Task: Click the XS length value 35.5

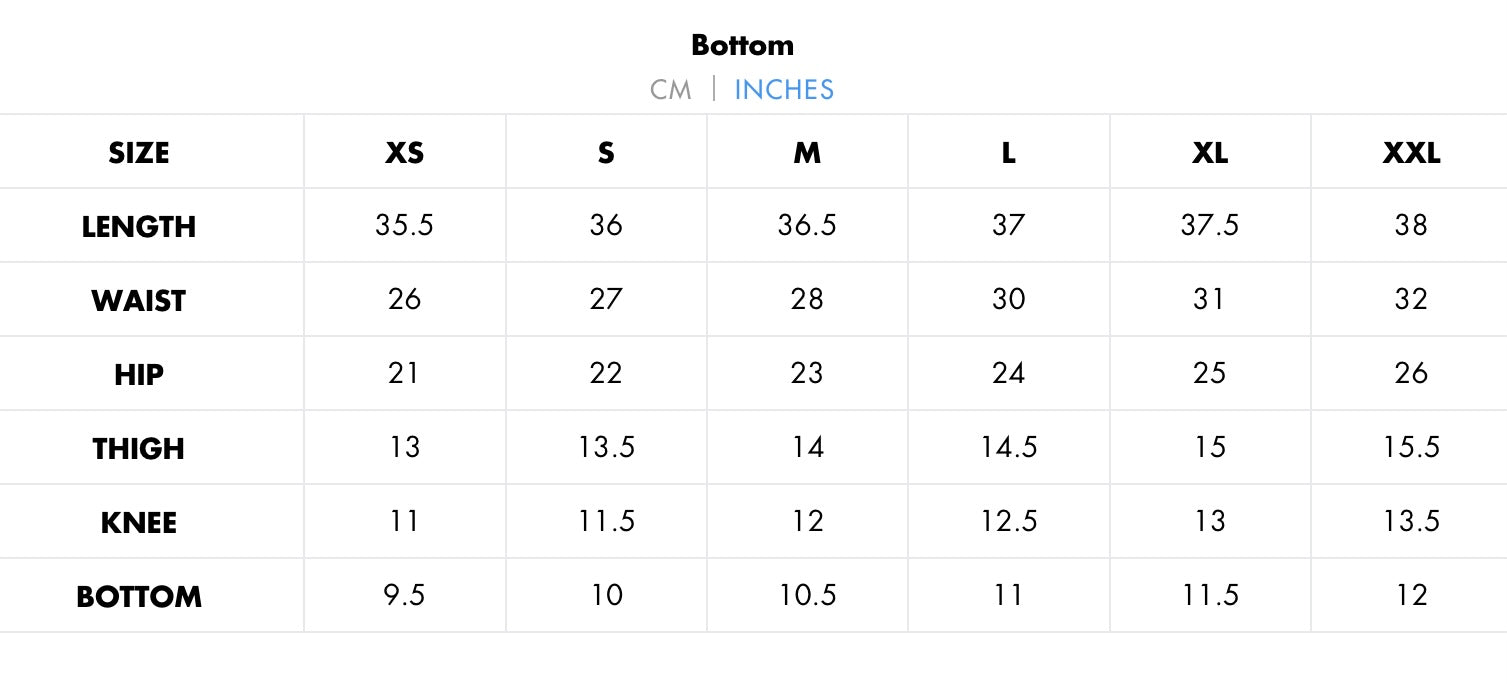Action: (405, 225)
